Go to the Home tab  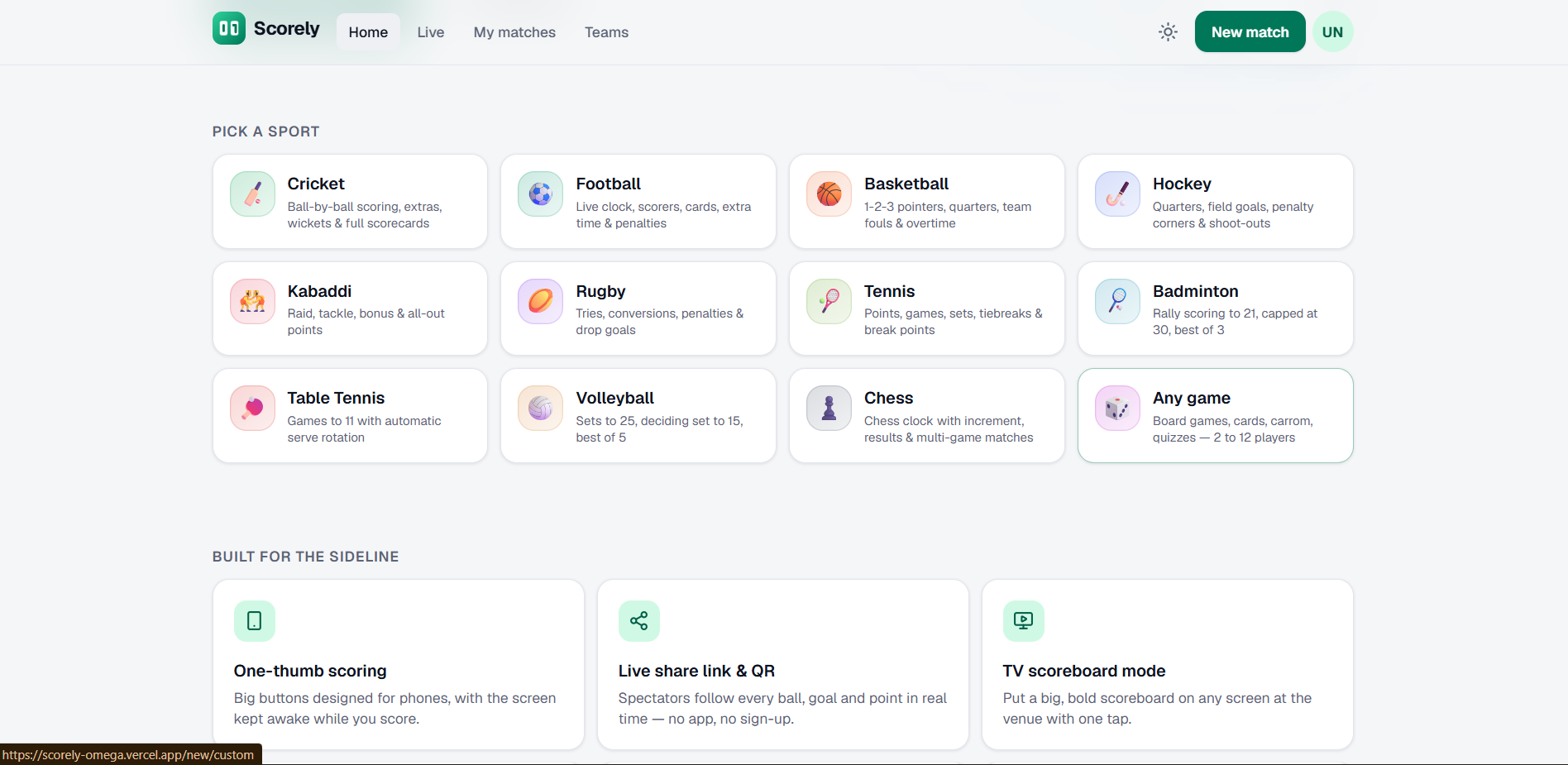(x=368, y=32)
